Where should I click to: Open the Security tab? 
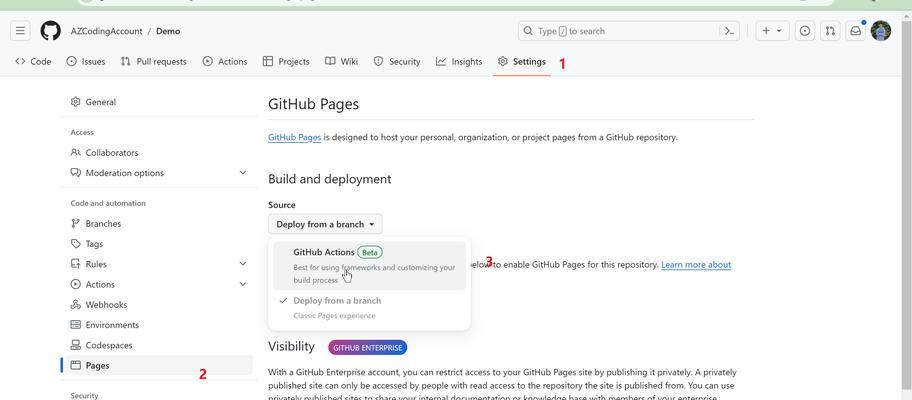397,61
